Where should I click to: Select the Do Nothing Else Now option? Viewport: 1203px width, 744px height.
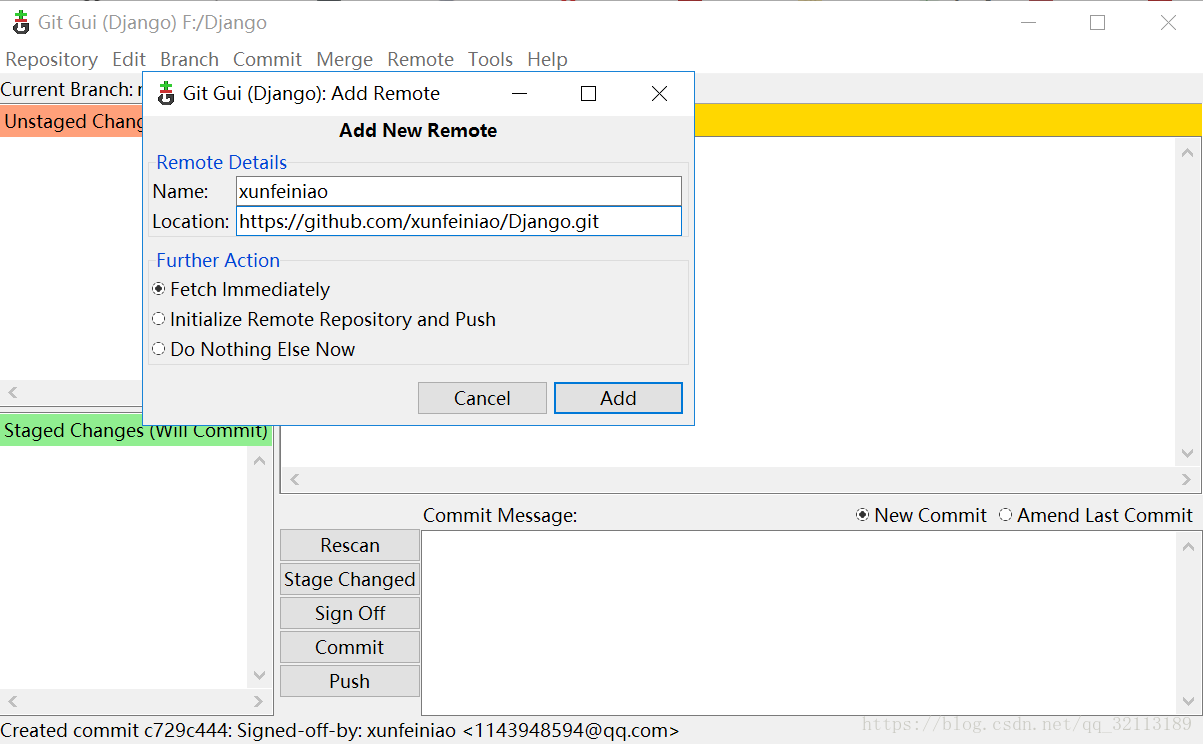[253, 349]
